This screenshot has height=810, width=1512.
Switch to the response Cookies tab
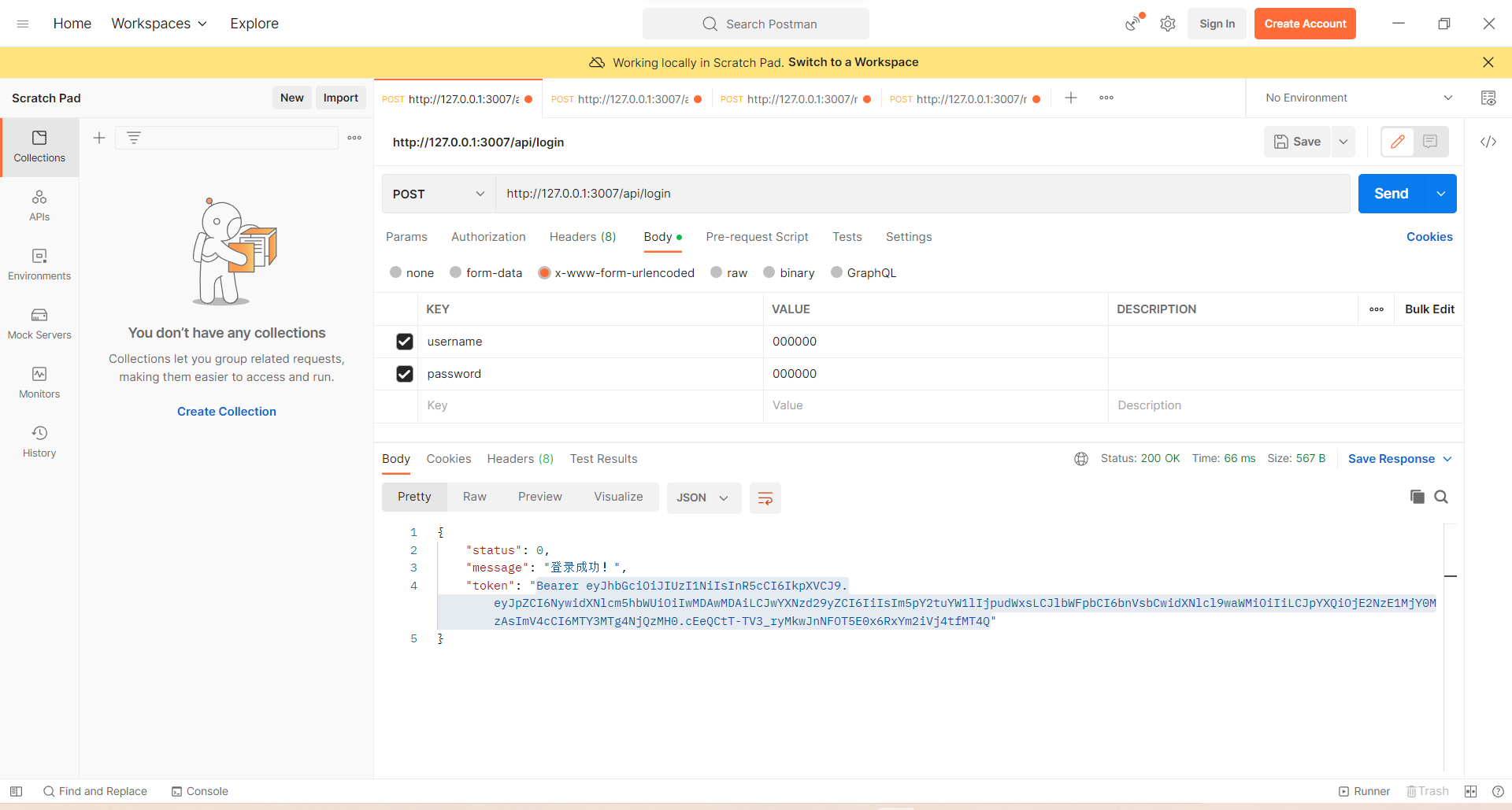coord(449,459)
